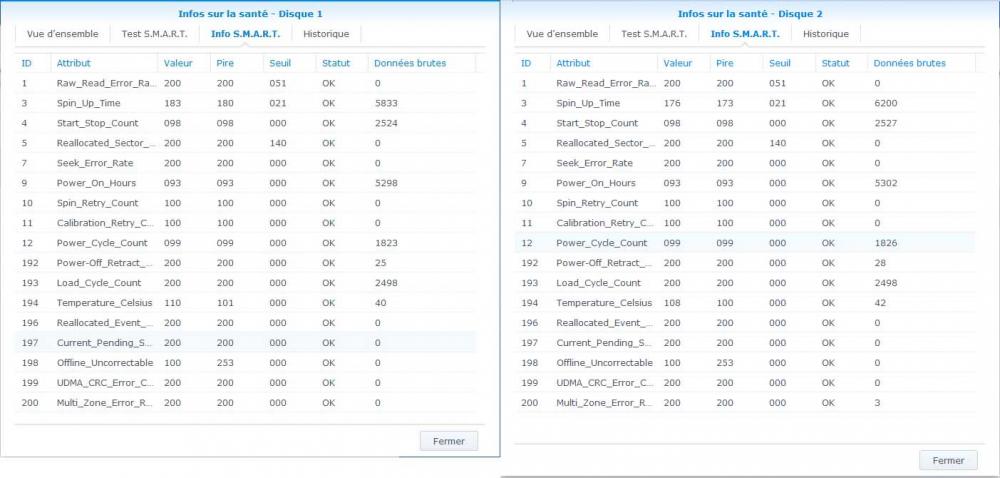Select Seek_Error_Rate row in Disque 1
The image size is (1000, 478).
(x=246, y=163)
